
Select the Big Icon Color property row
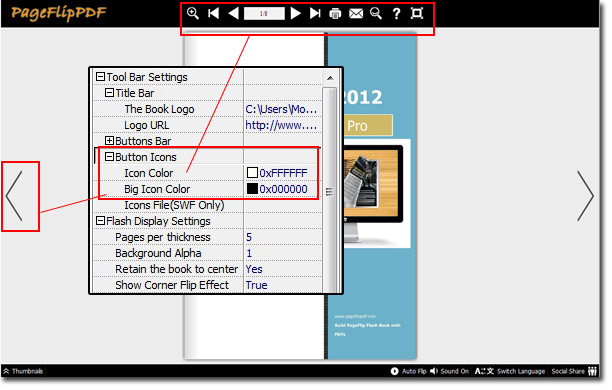208,189
